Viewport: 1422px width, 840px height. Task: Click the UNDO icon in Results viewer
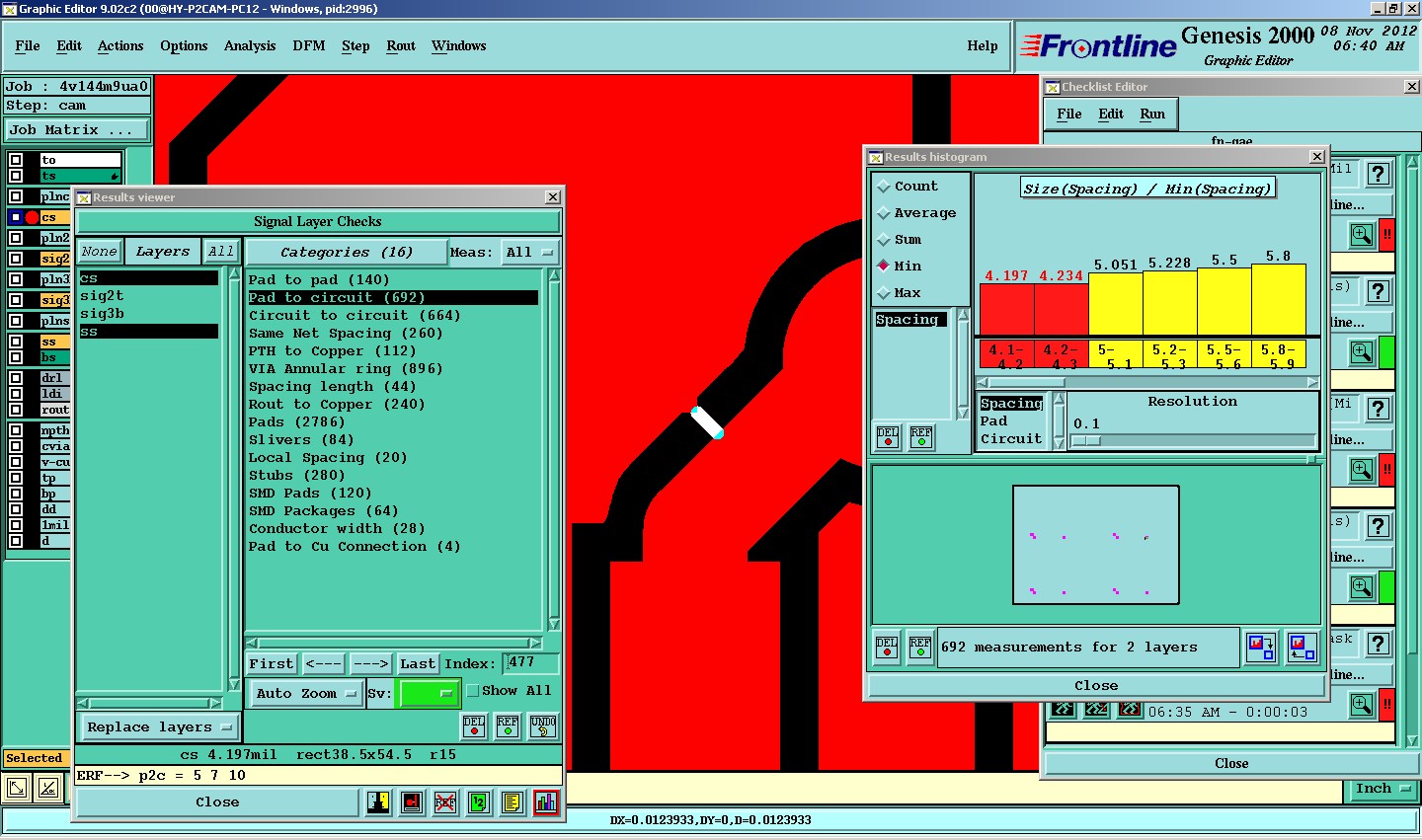pyautogui.click(x=543, y=726)
